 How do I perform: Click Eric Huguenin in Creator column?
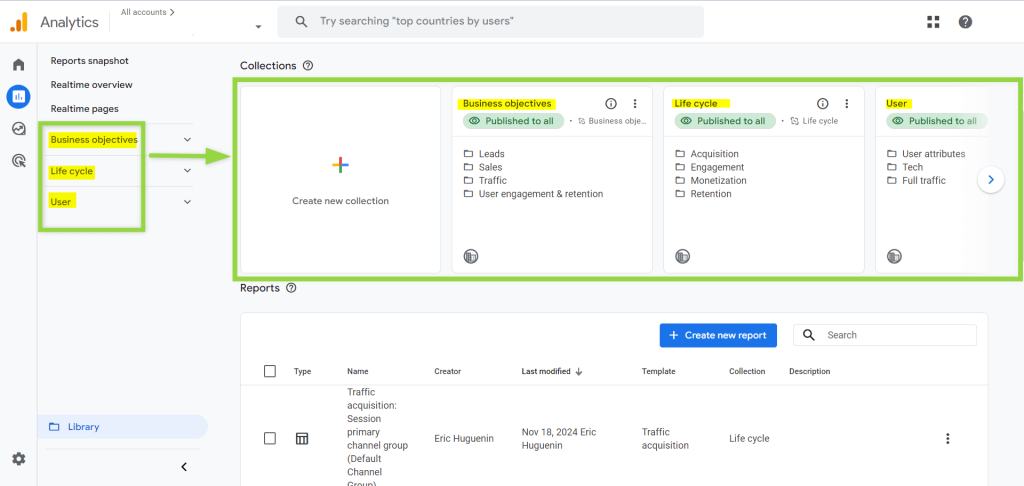(x=466, y=439)
